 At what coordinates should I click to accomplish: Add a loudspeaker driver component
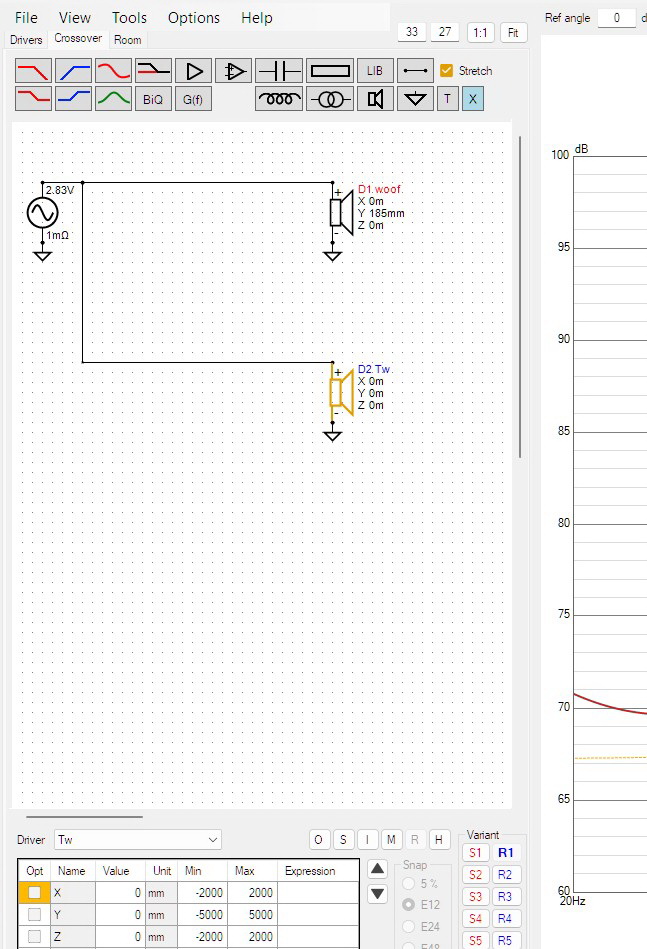click(x=375, y=99)
